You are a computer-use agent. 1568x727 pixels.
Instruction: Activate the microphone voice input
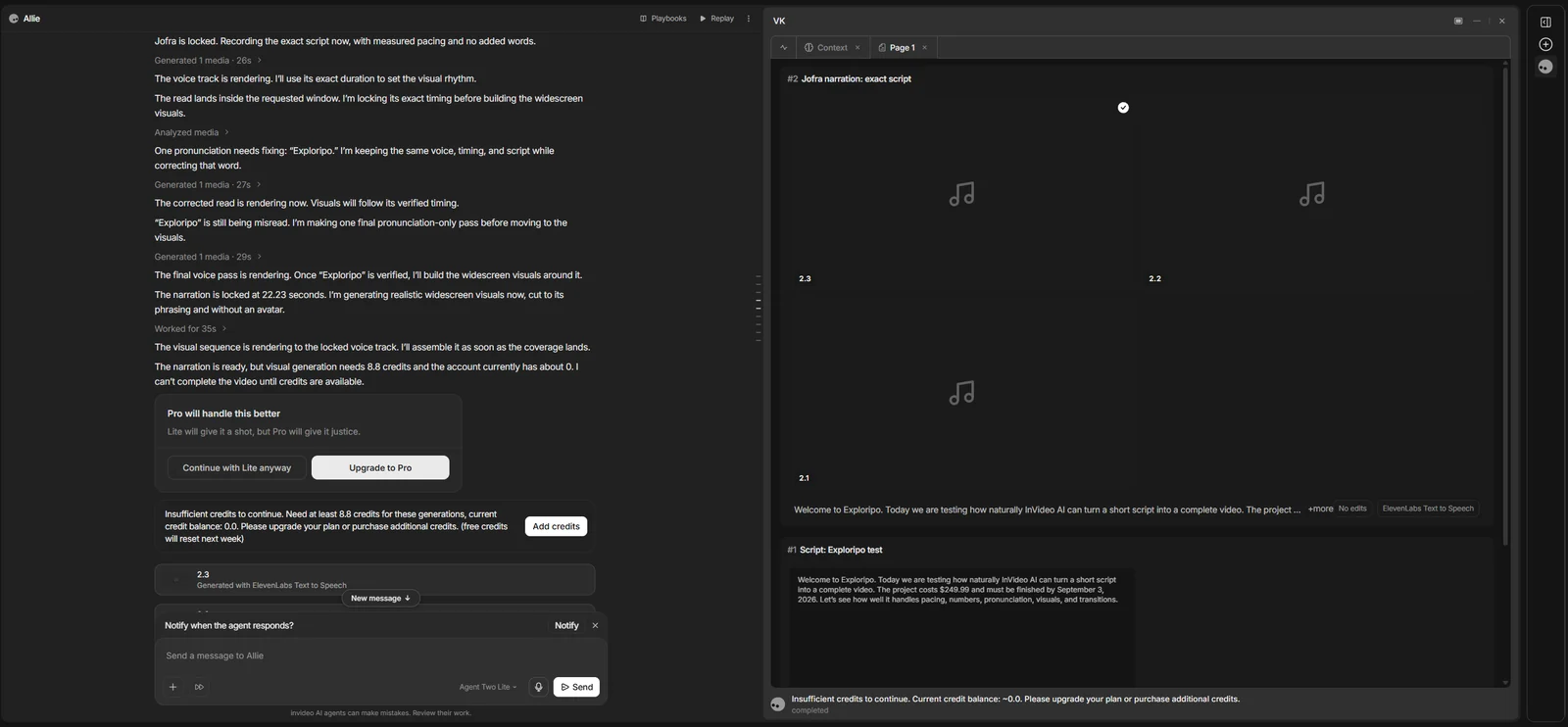(x=538, y=687)
